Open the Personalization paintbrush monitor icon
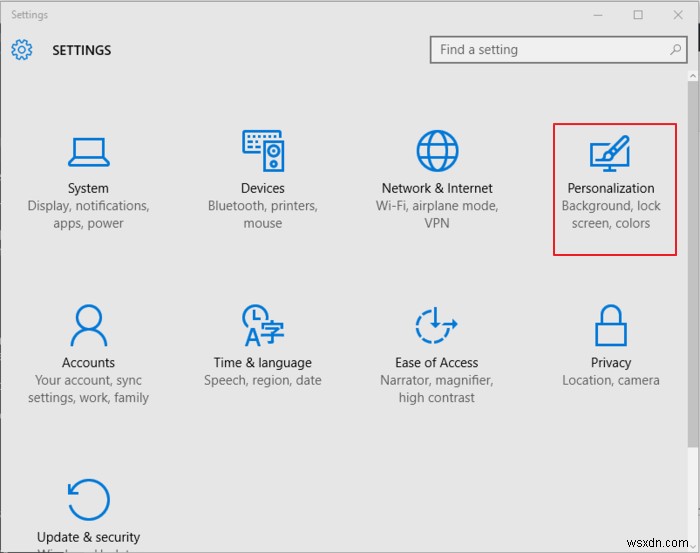Screen dimensions: 700x553 click(610, 153)
